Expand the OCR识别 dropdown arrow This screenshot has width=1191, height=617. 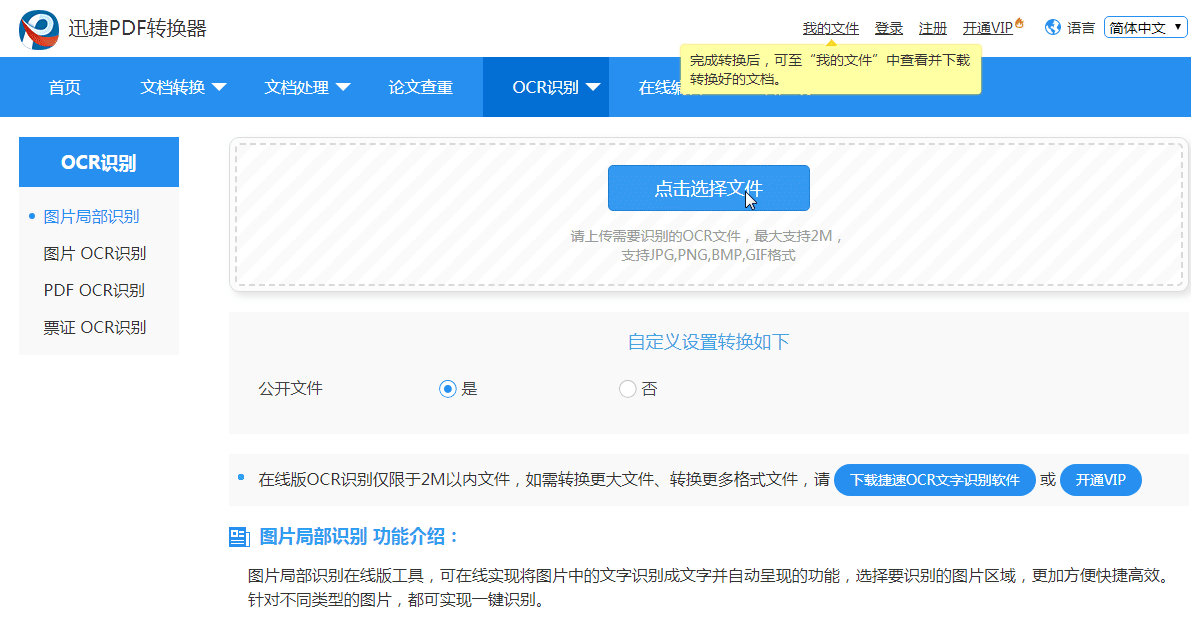coord(596,87)
